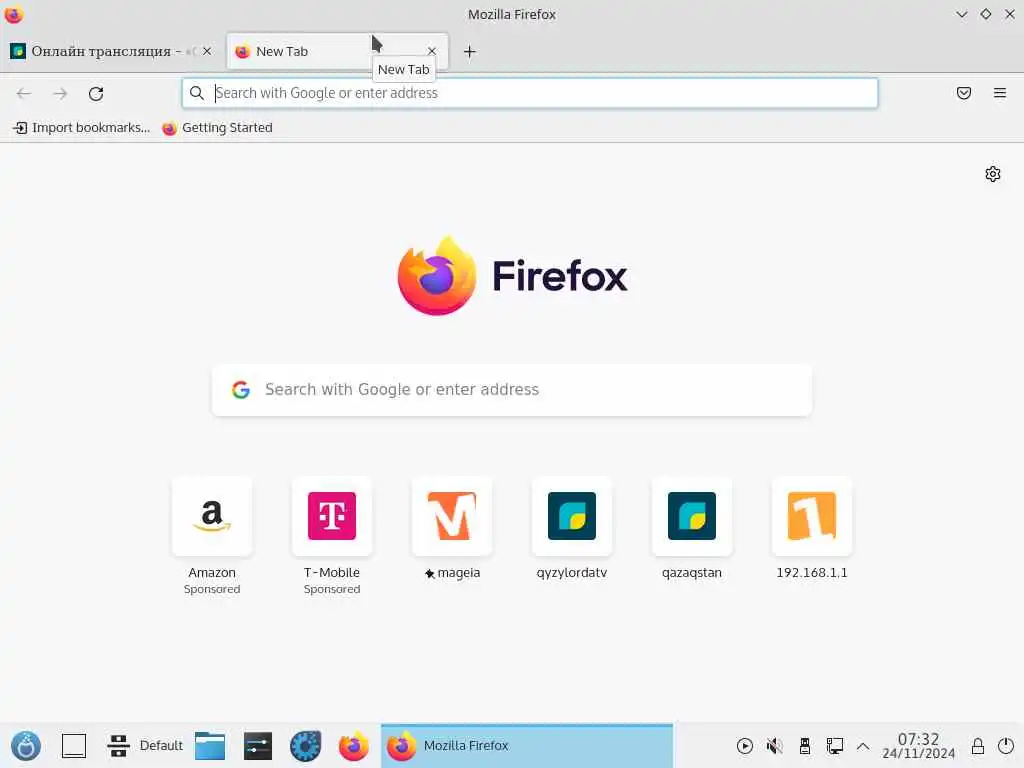This screenshot has width=1024, height=768.
Task: Click the Firefox icon in title bar
Action: click(14, 14)
